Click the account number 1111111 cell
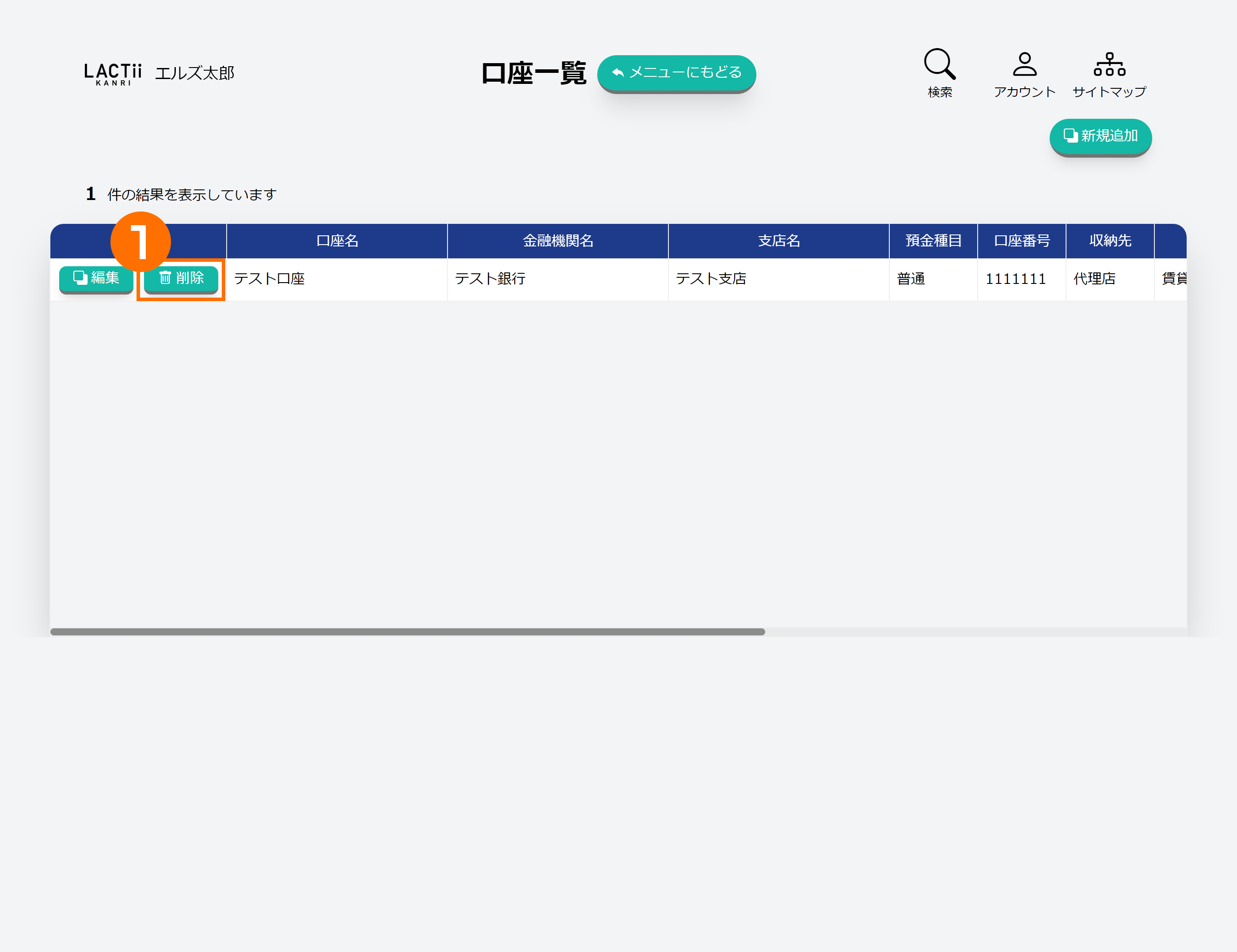Image resolution: width=1237 pixels, height=952 pixels. 1015,279
